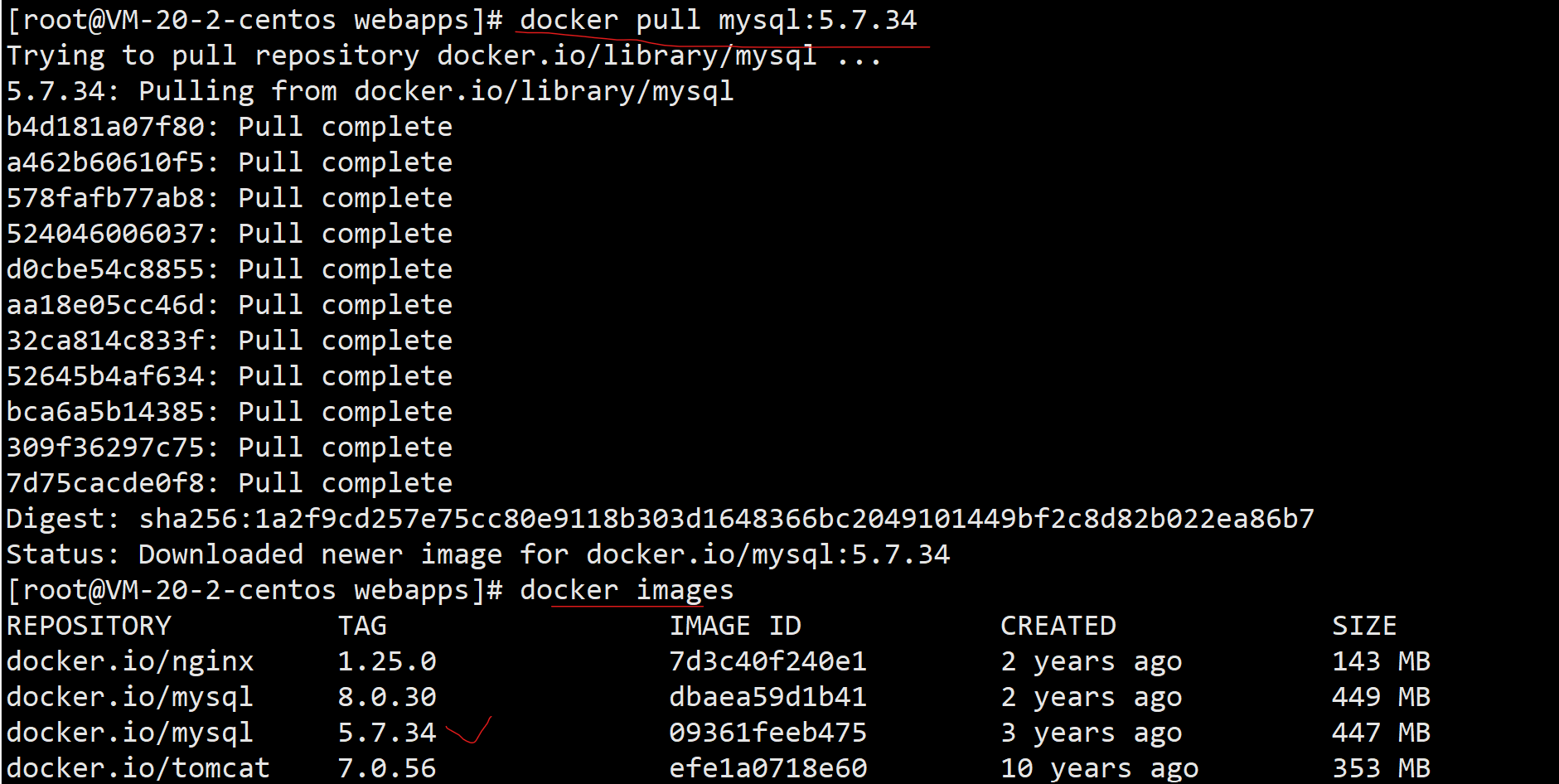Select size value 143 MB
The height and width of the screenshot is (784, 1559).
[x=1381, y=661]
